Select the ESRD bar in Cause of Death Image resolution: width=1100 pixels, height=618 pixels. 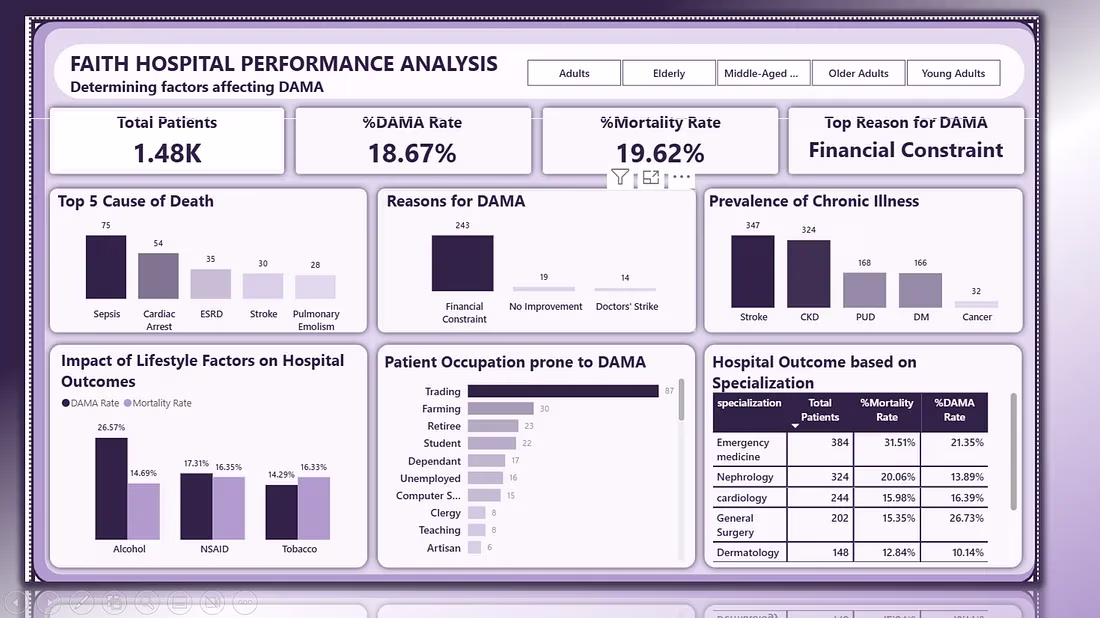click(210, 284)
